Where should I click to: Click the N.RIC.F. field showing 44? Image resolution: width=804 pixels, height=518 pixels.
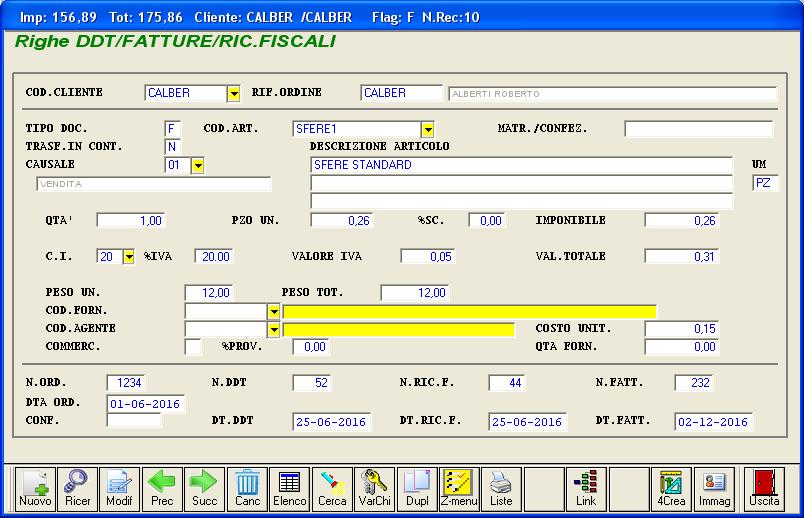(508, 383)
